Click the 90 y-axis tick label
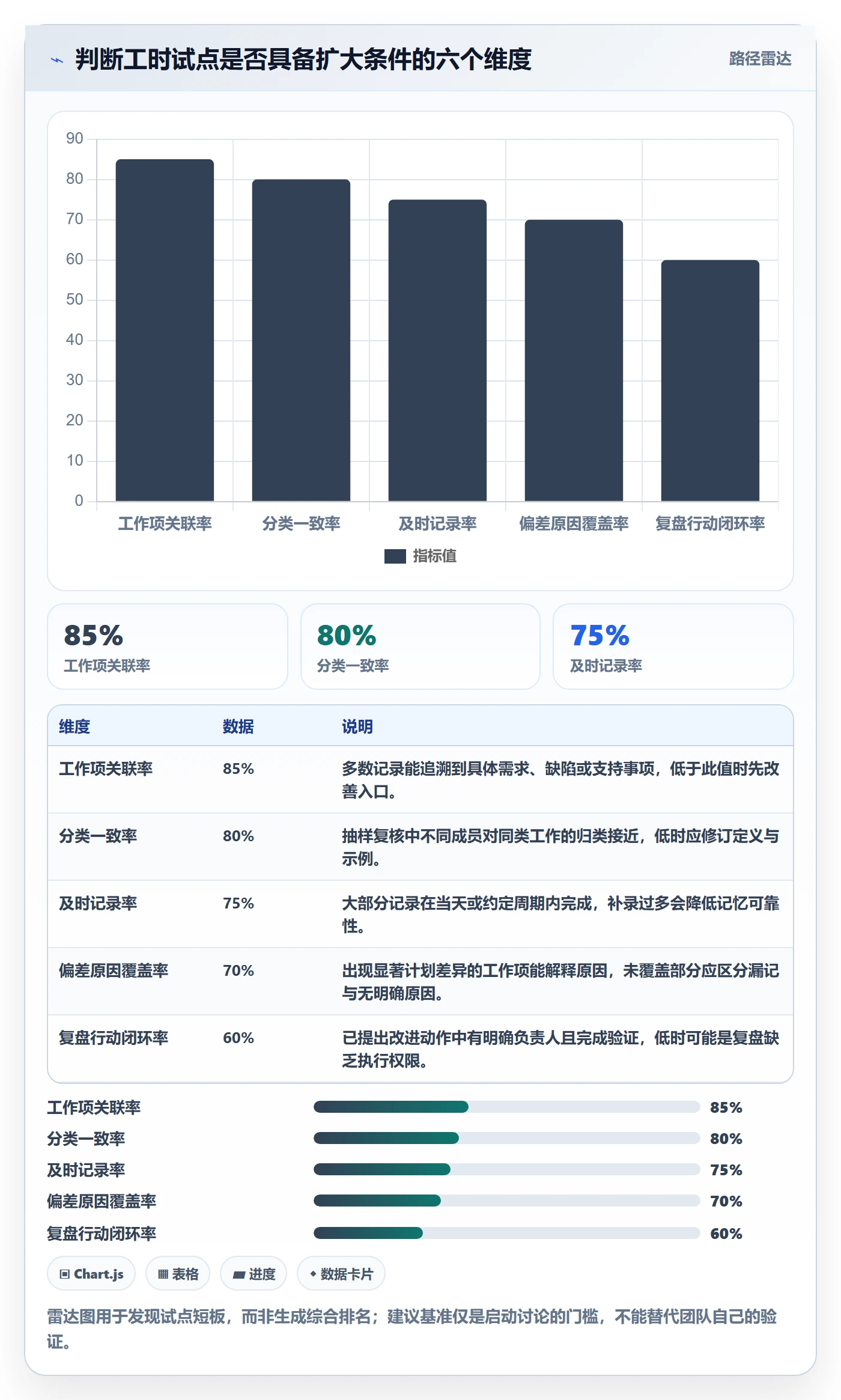This screenshot has width=841, height=1400. coord(74,138)
